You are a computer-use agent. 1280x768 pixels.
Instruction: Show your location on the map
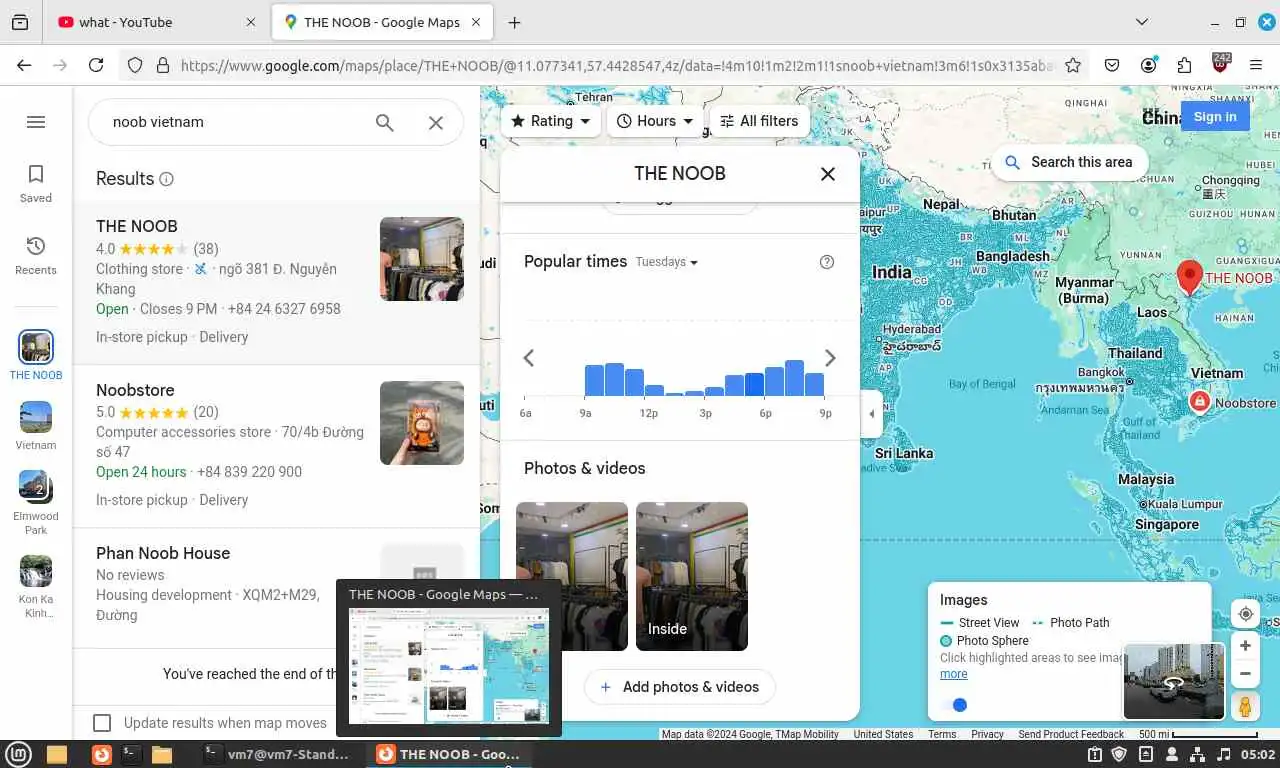(x=1246, y=614)
